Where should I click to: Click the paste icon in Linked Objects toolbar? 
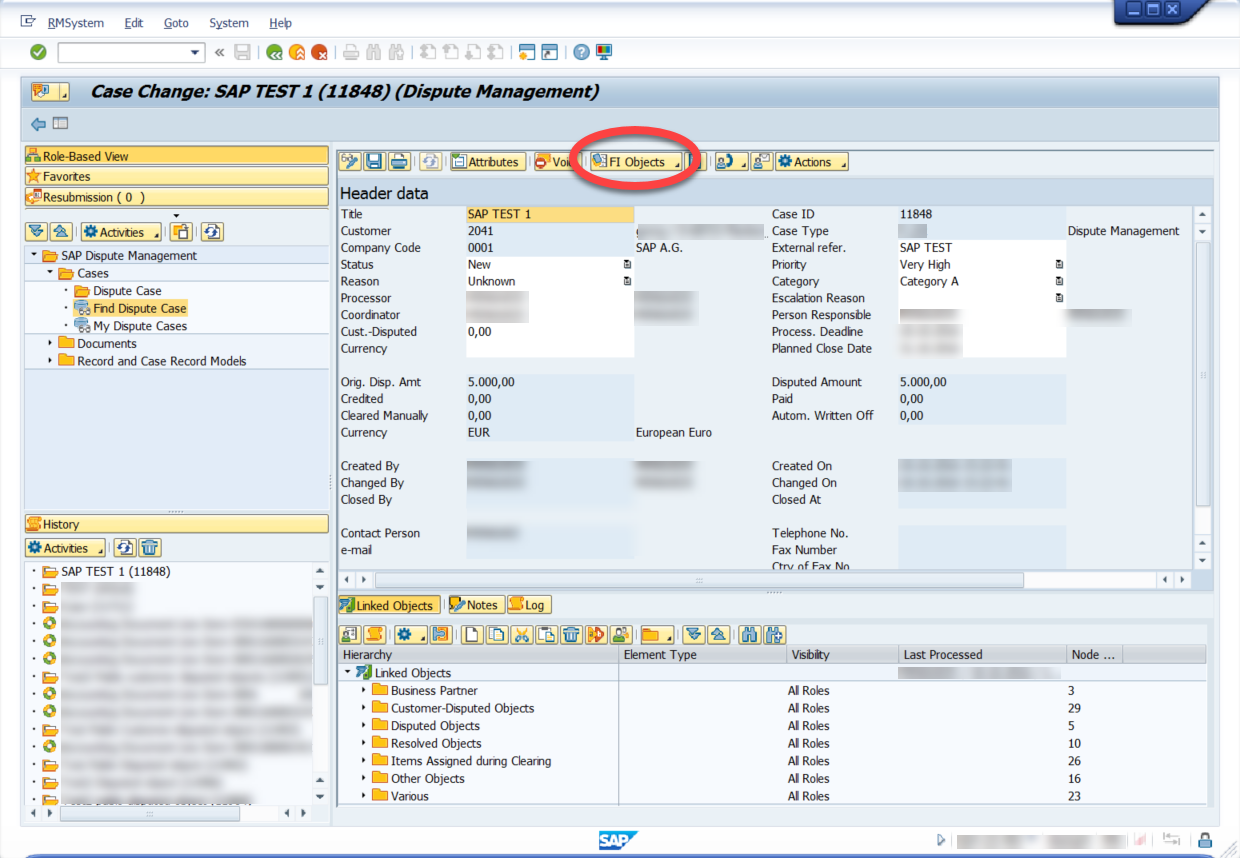coord(546,634)
